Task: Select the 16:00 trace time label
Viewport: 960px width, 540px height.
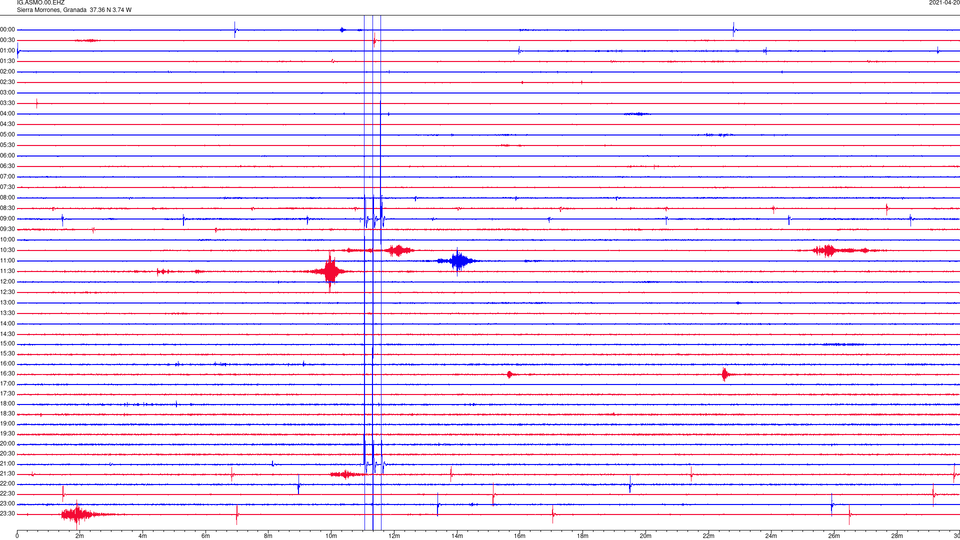Action: click(7, 364)
